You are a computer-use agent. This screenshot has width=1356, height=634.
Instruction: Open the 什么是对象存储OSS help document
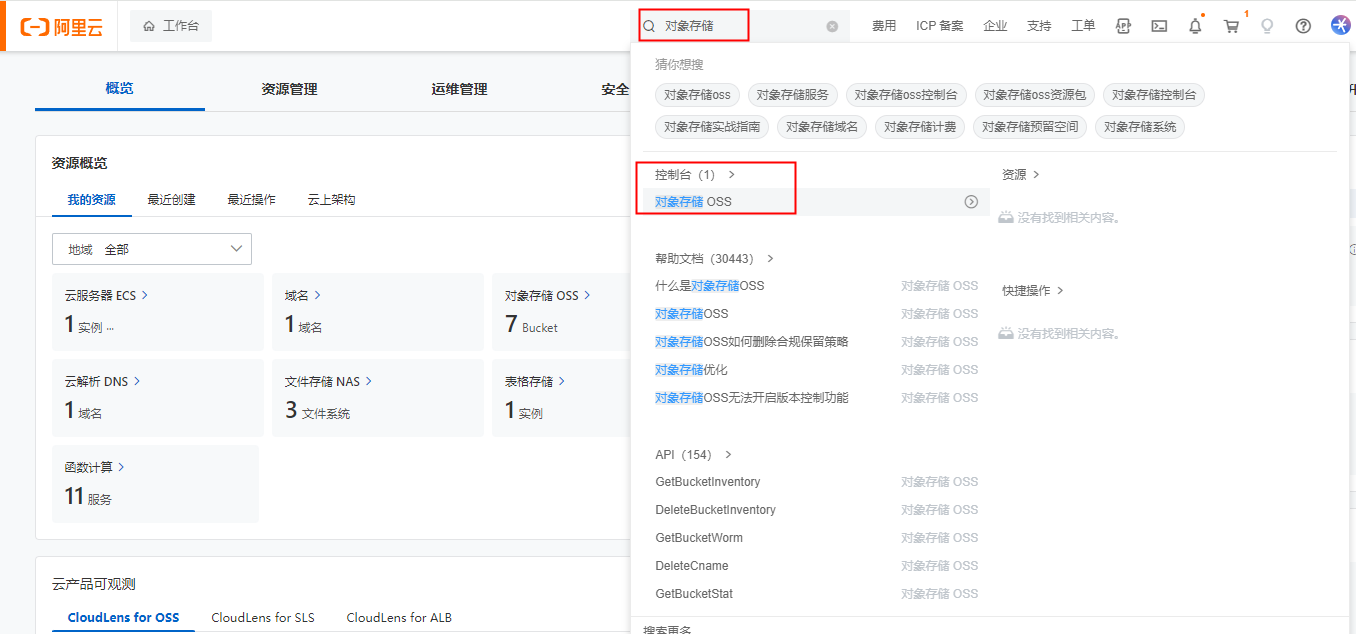(x=709, y=286)
